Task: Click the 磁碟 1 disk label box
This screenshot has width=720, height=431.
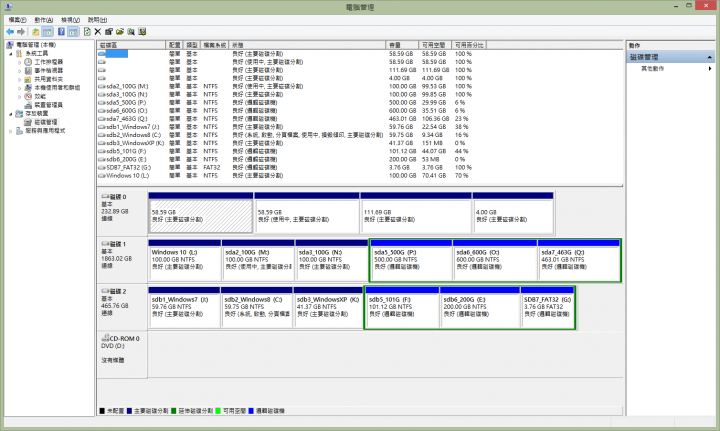Action: [121, 258]
